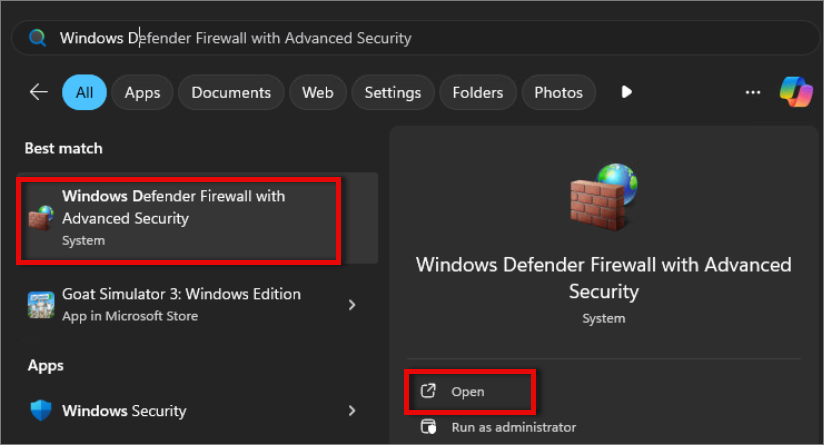Switch to the Apps filter tab

[x=142, y=92]
